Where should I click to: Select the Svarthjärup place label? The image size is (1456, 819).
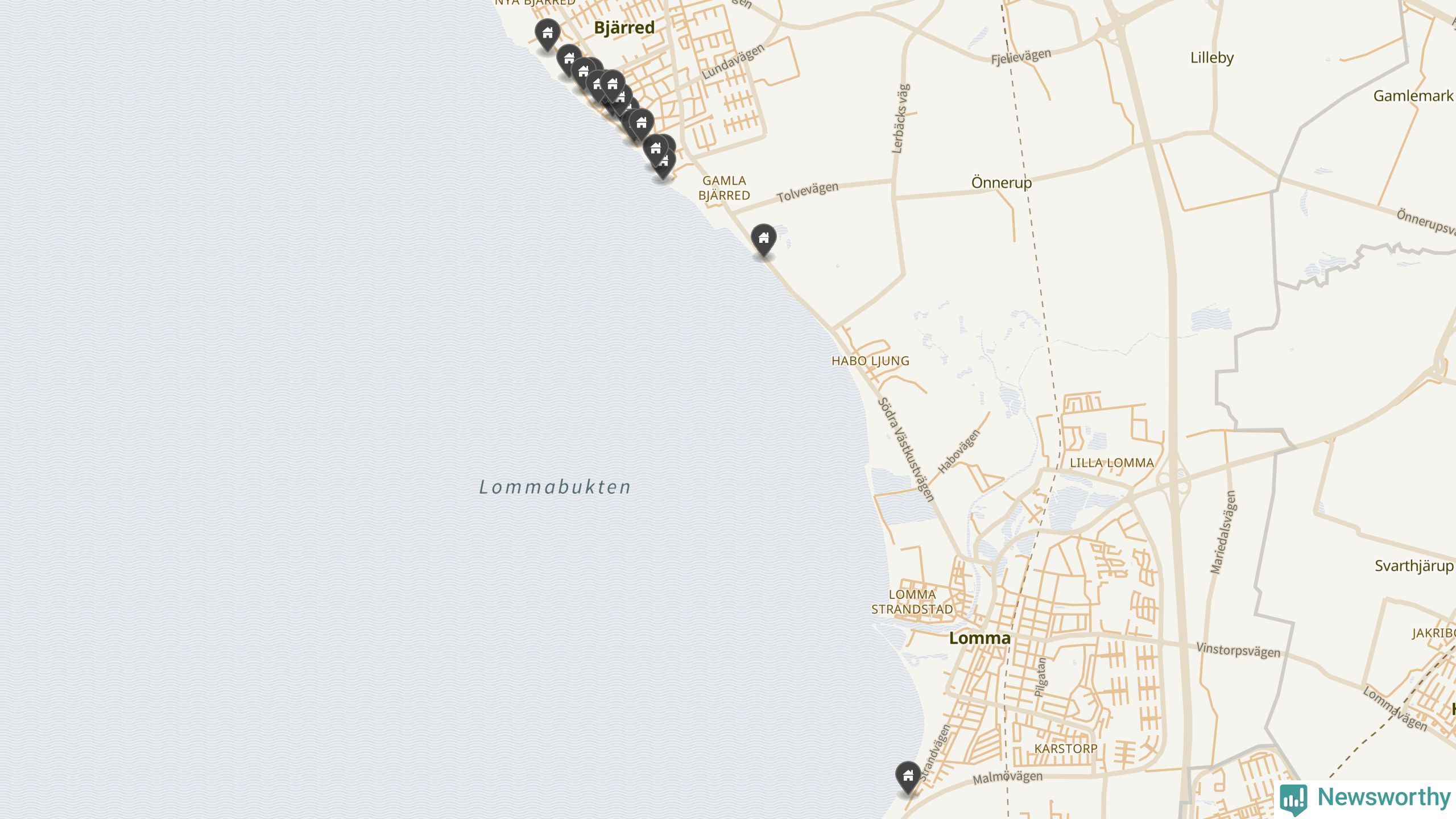1414,566
